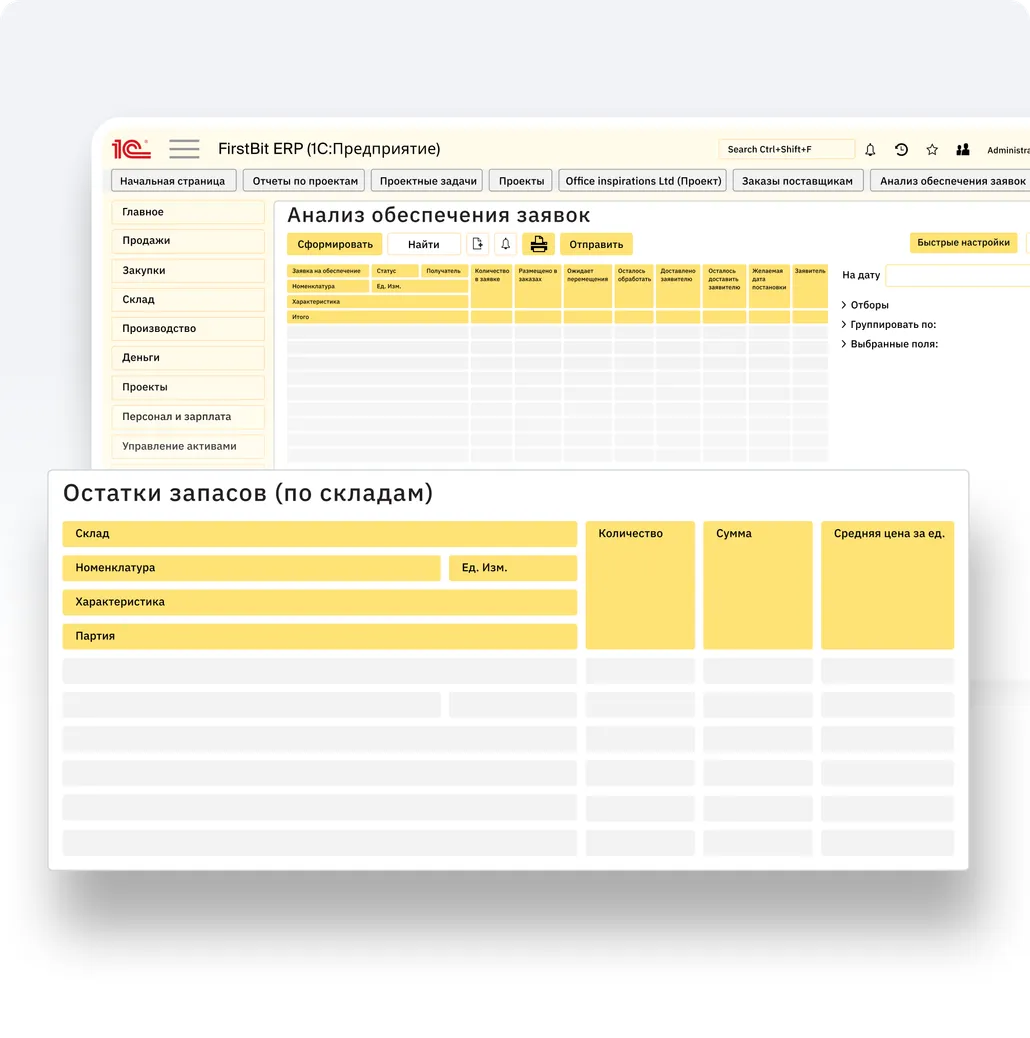This screenshot has width=1030, height=1038.
Task: Click the toolbar bell reminder icon
Action: pyautogui.click(x=506, y=244)
